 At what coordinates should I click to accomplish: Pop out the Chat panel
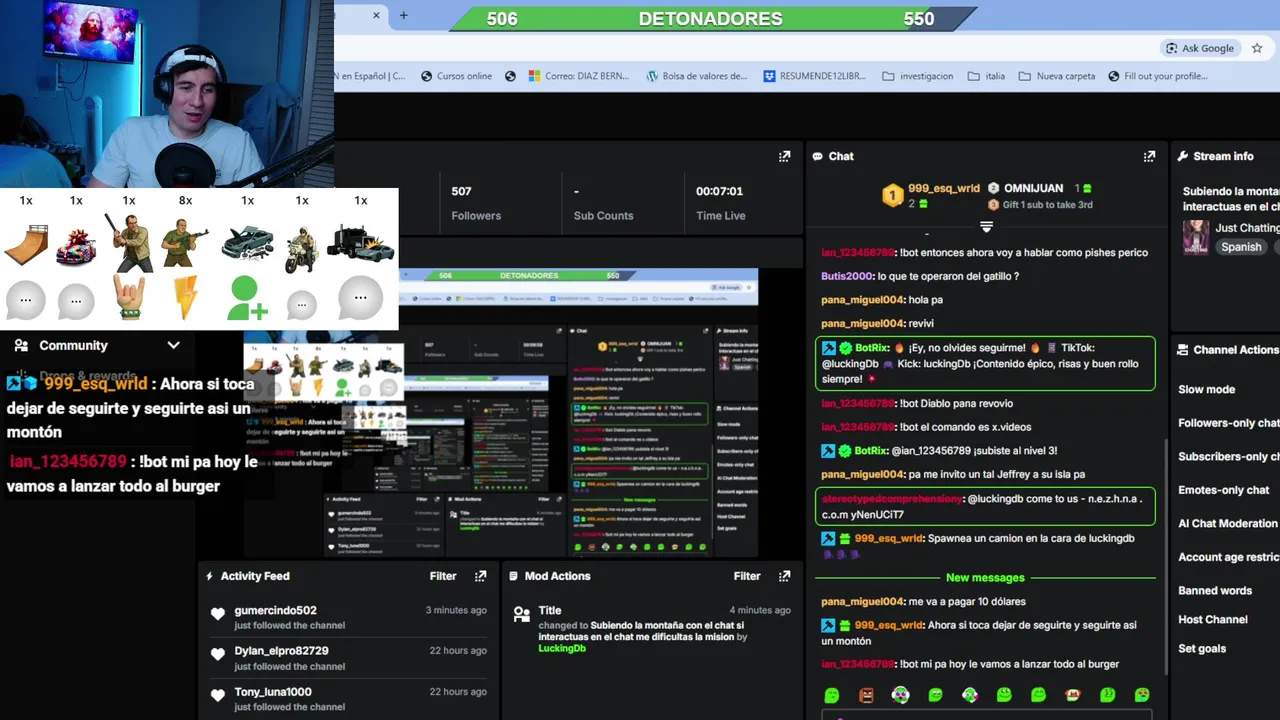click(x=1149, y=156)
